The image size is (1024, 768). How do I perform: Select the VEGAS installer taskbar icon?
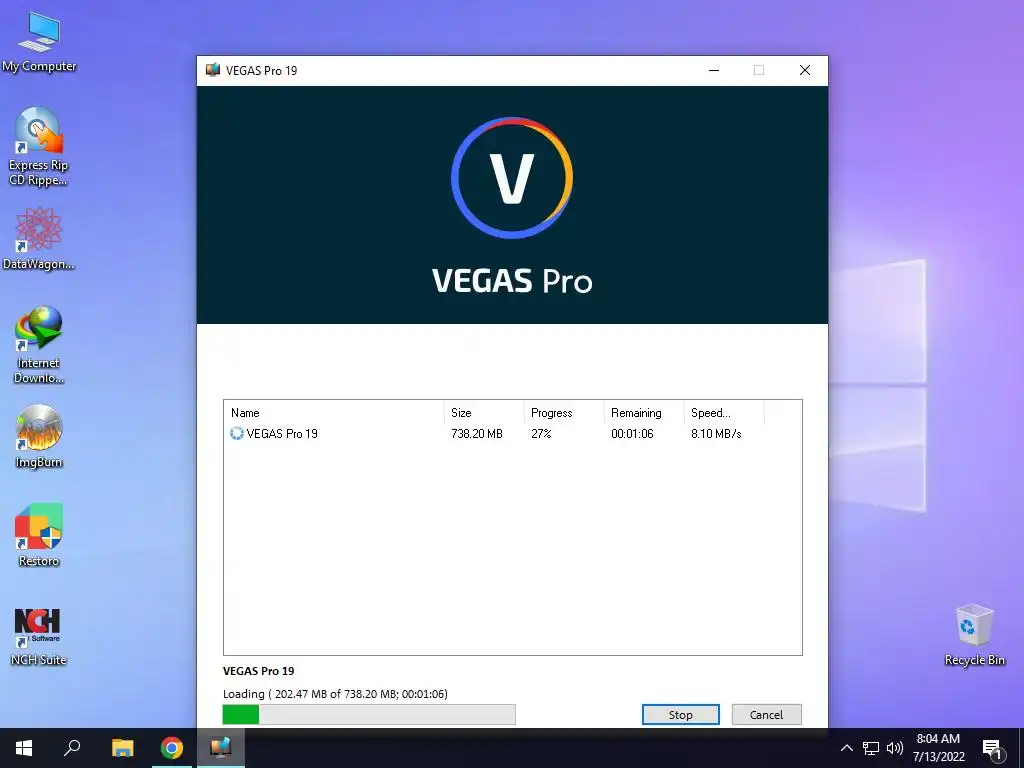(x=221, y=748)
